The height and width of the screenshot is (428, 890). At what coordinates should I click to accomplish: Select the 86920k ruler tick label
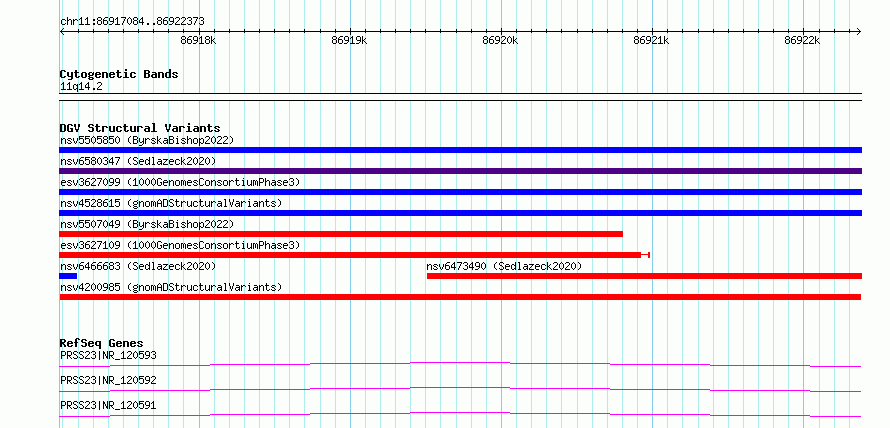pos(500,41)
